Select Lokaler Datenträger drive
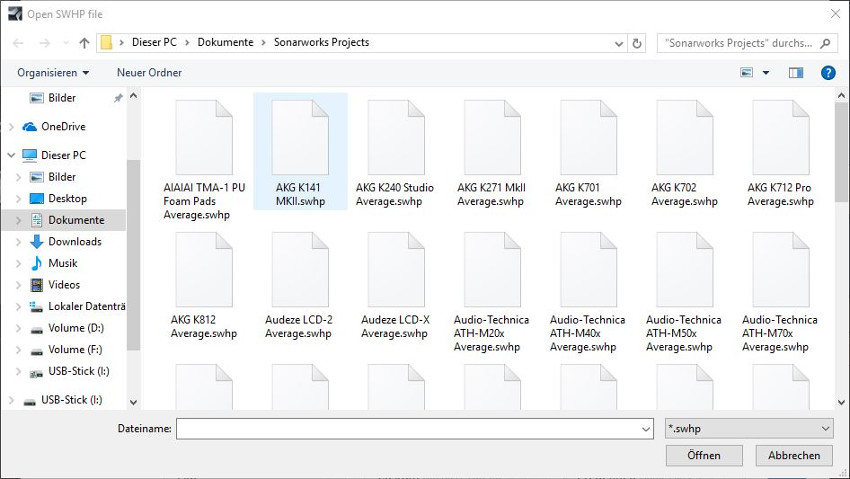This screenshot has height=479, width=850. 87,307
